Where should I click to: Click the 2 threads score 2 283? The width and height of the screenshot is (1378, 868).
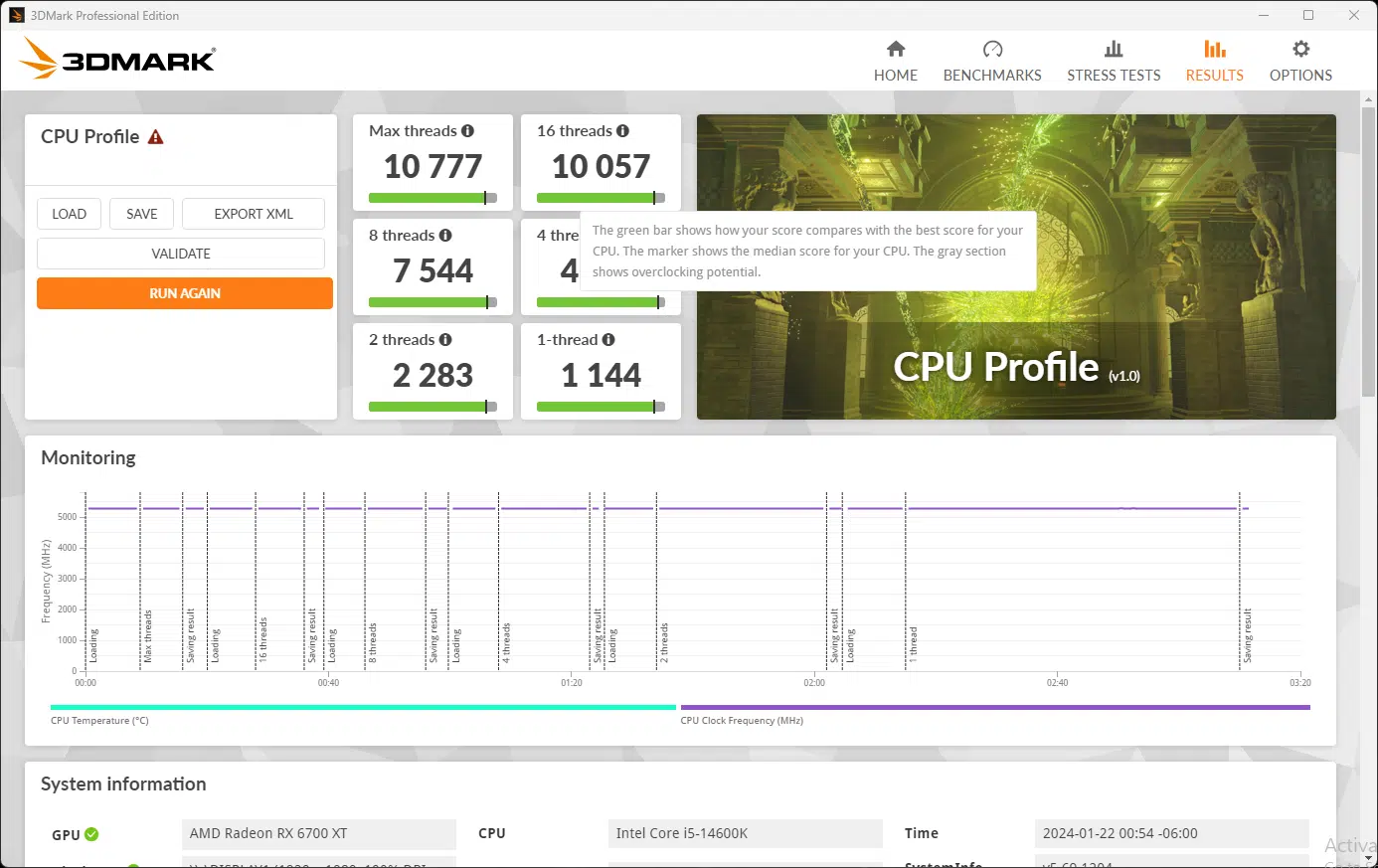click(432, 375)
